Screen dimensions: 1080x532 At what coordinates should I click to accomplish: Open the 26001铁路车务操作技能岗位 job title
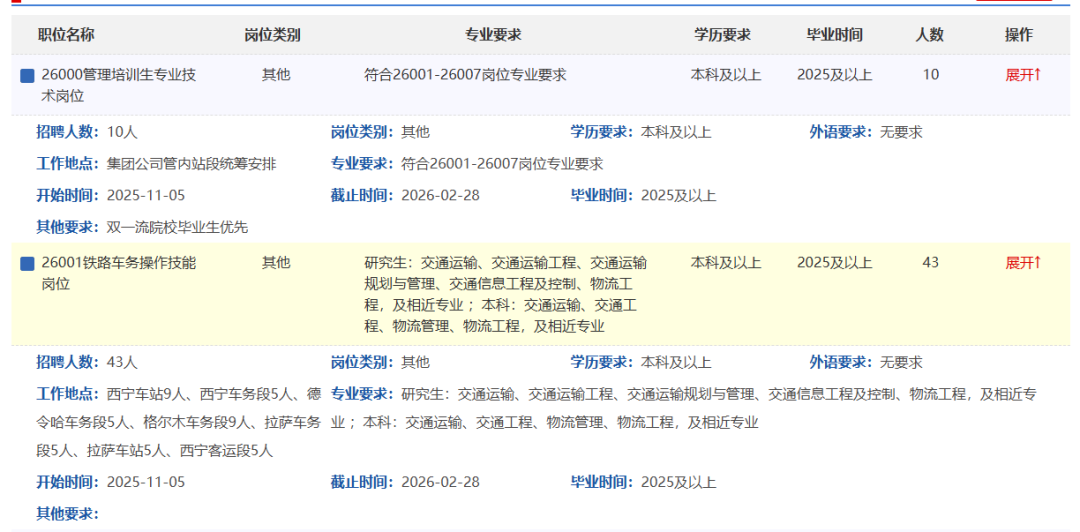(119, 273)
